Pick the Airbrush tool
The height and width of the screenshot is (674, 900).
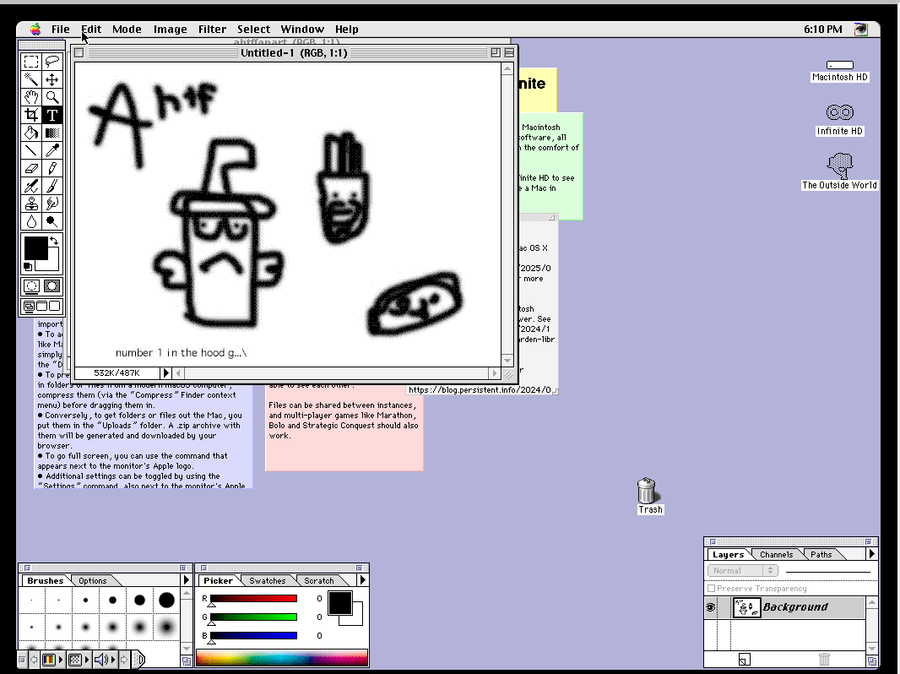pos(31,186)
